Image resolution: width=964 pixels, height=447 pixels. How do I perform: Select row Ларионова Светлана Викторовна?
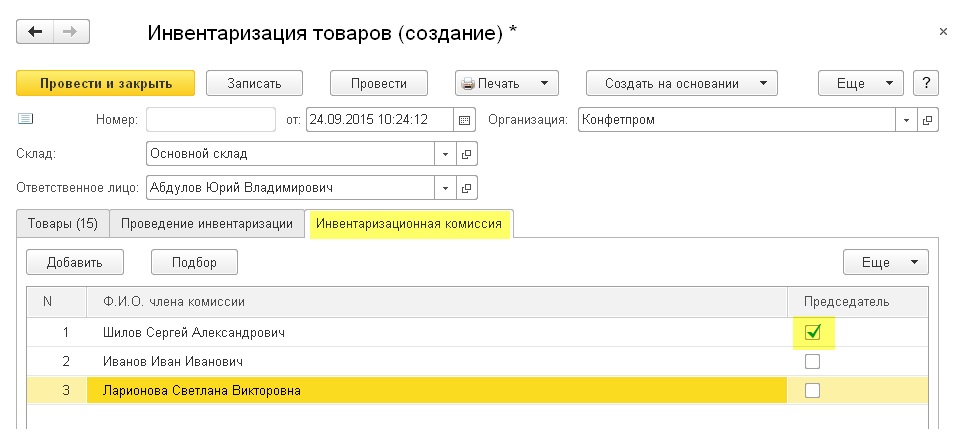pyautogui.click(x=477, y=390)
